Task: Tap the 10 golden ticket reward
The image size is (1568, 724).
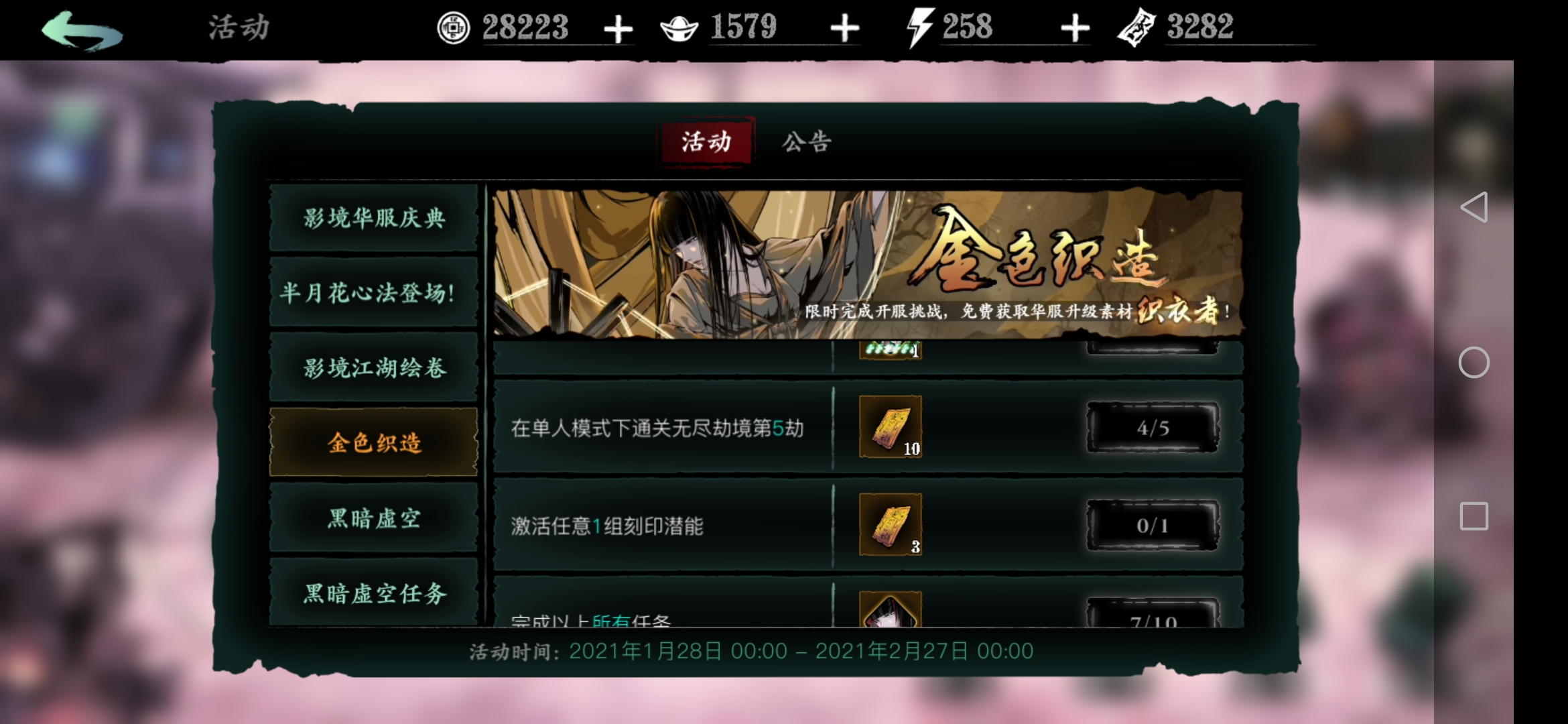Action: [891, 427]
